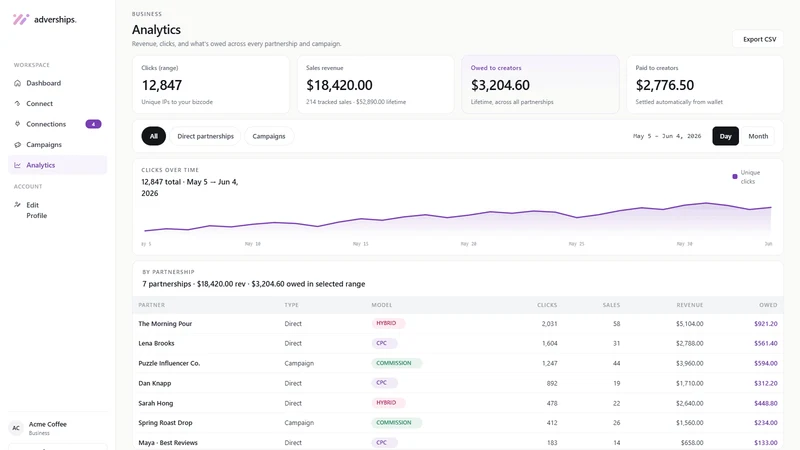Click the Acme Coffee account switcher
800x450 pixels.
click(58, 428)
